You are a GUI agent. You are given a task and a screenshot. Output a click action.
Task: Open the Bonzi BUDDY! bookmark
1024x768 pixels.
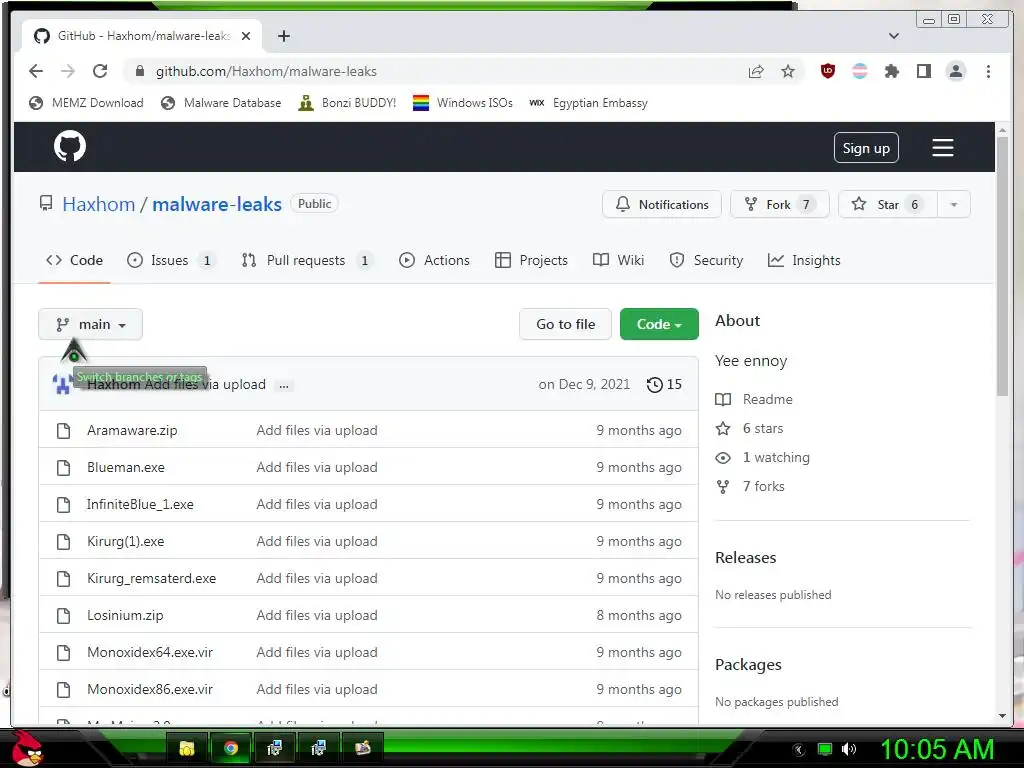tap(347, 103)
